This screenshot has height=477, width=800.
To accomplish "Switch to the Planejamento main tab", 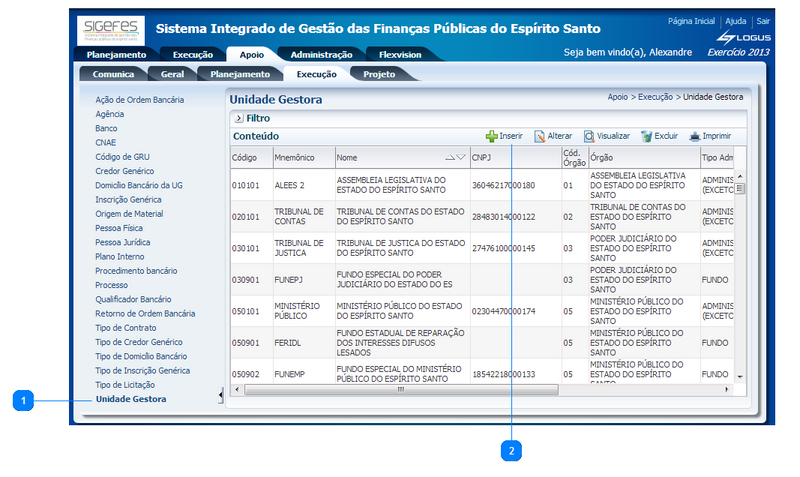I will tap(116, 55).
